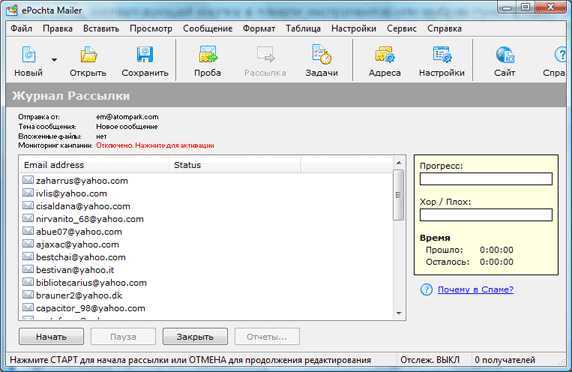The width and height of the screenshot is (572, 372).
Task: Open the Настройки menu in the menu bar
Action: 353,28
